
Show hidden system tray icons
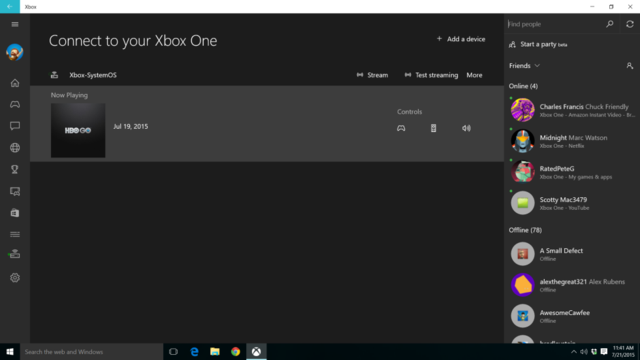click(573, 352)
